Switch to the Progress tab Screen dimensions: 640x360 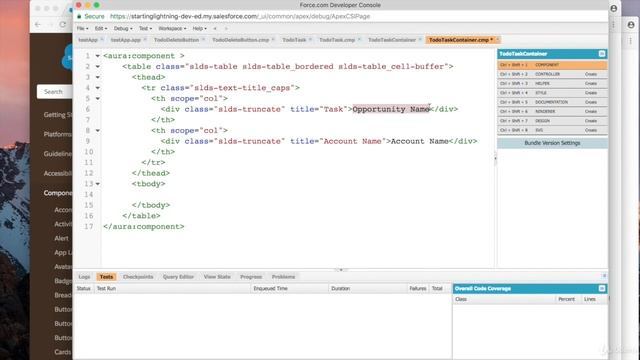tap(251, 277)
